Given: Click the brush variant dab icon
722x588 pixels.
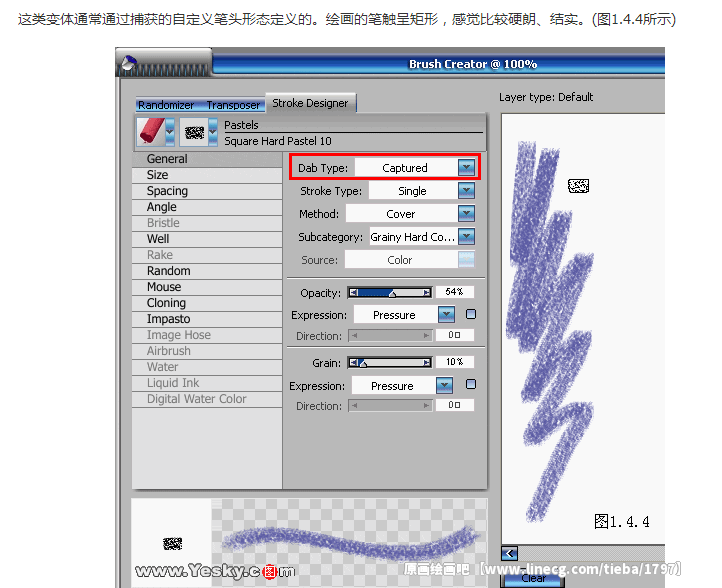Looking at the screenshot, I should coord(194,133).
